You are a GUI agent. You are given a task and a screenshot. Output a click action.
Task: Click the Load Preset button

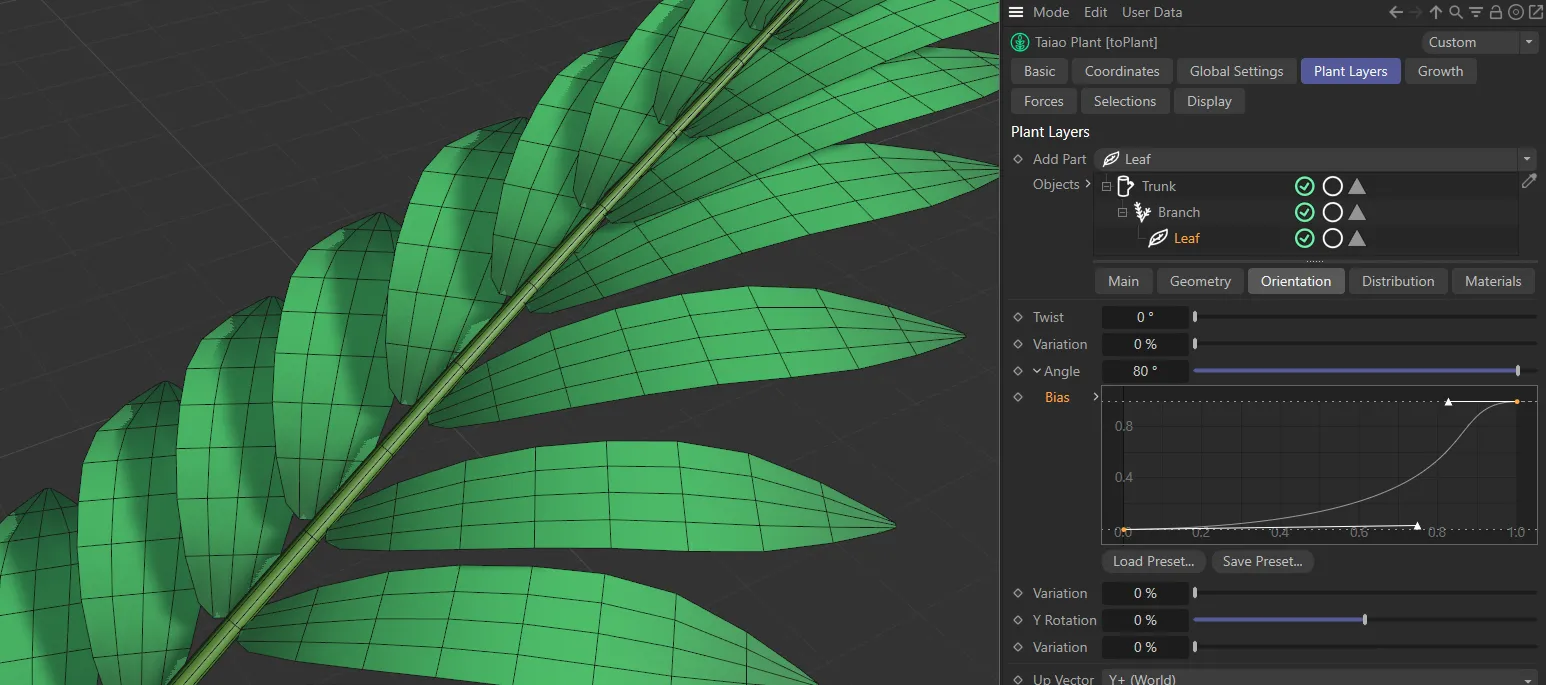point(1152,561)
